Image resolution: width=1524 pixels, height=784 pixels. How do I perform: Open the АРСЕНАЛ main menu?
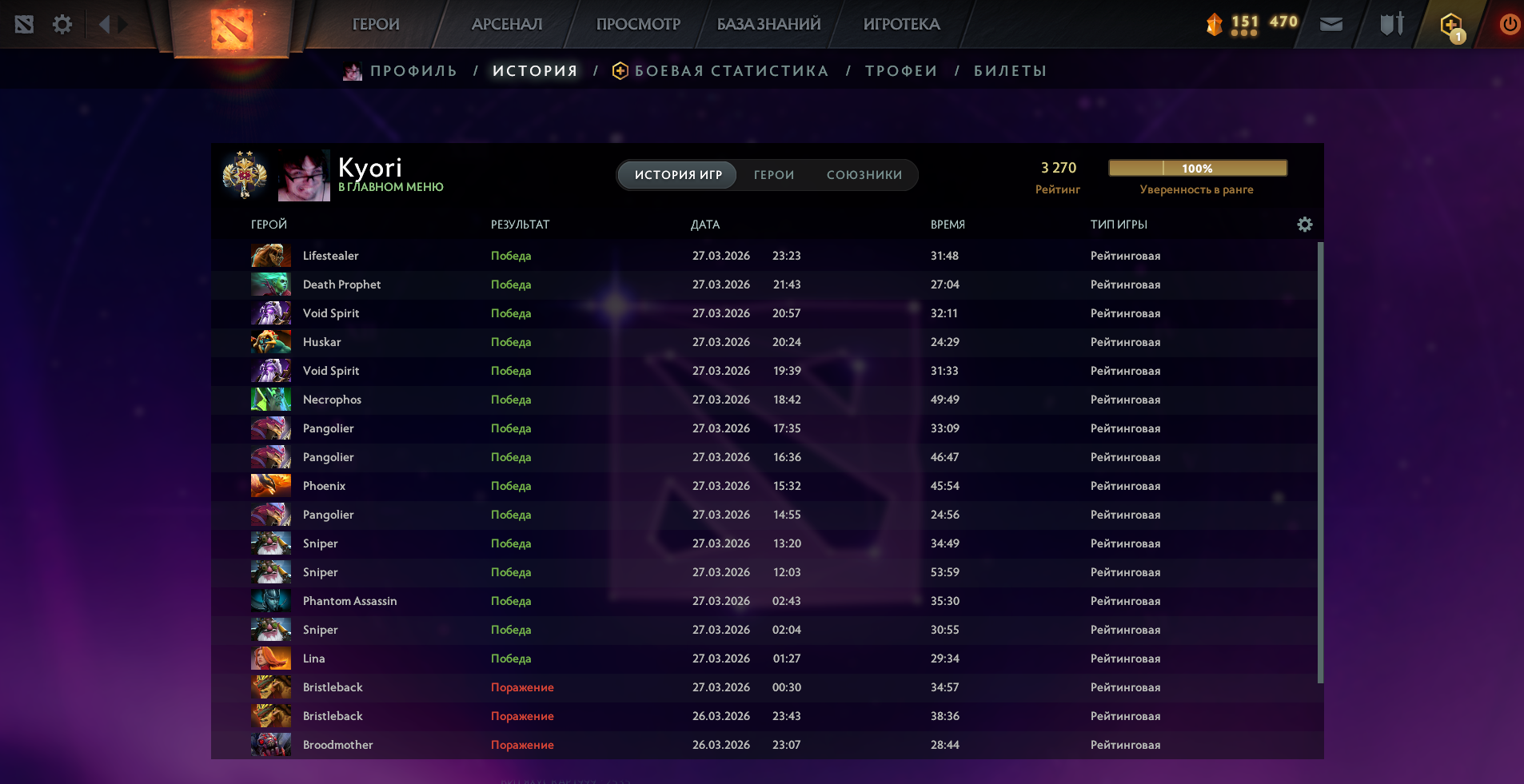coord(507,24)
